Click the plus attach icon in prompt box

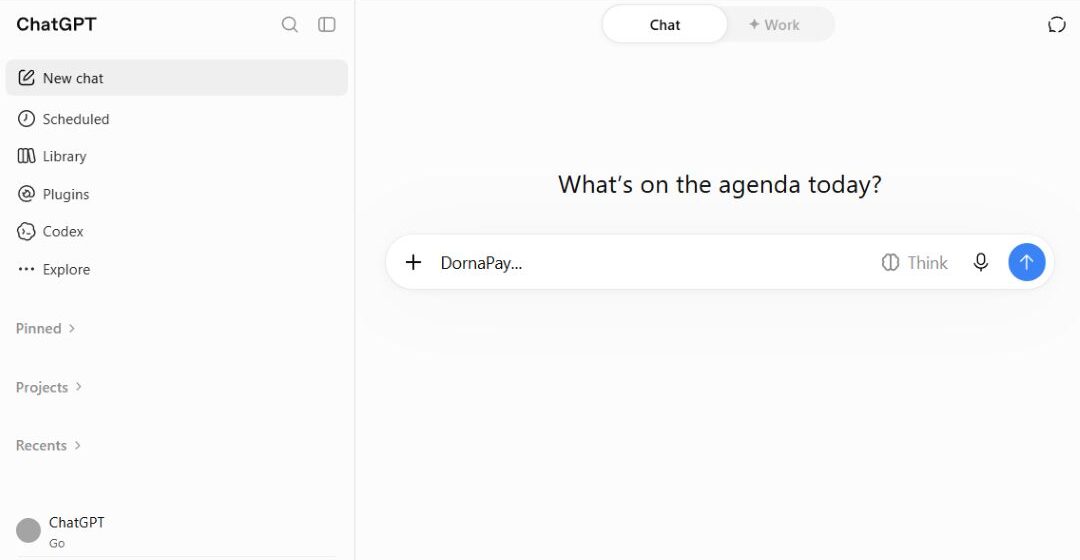point(413,262)
